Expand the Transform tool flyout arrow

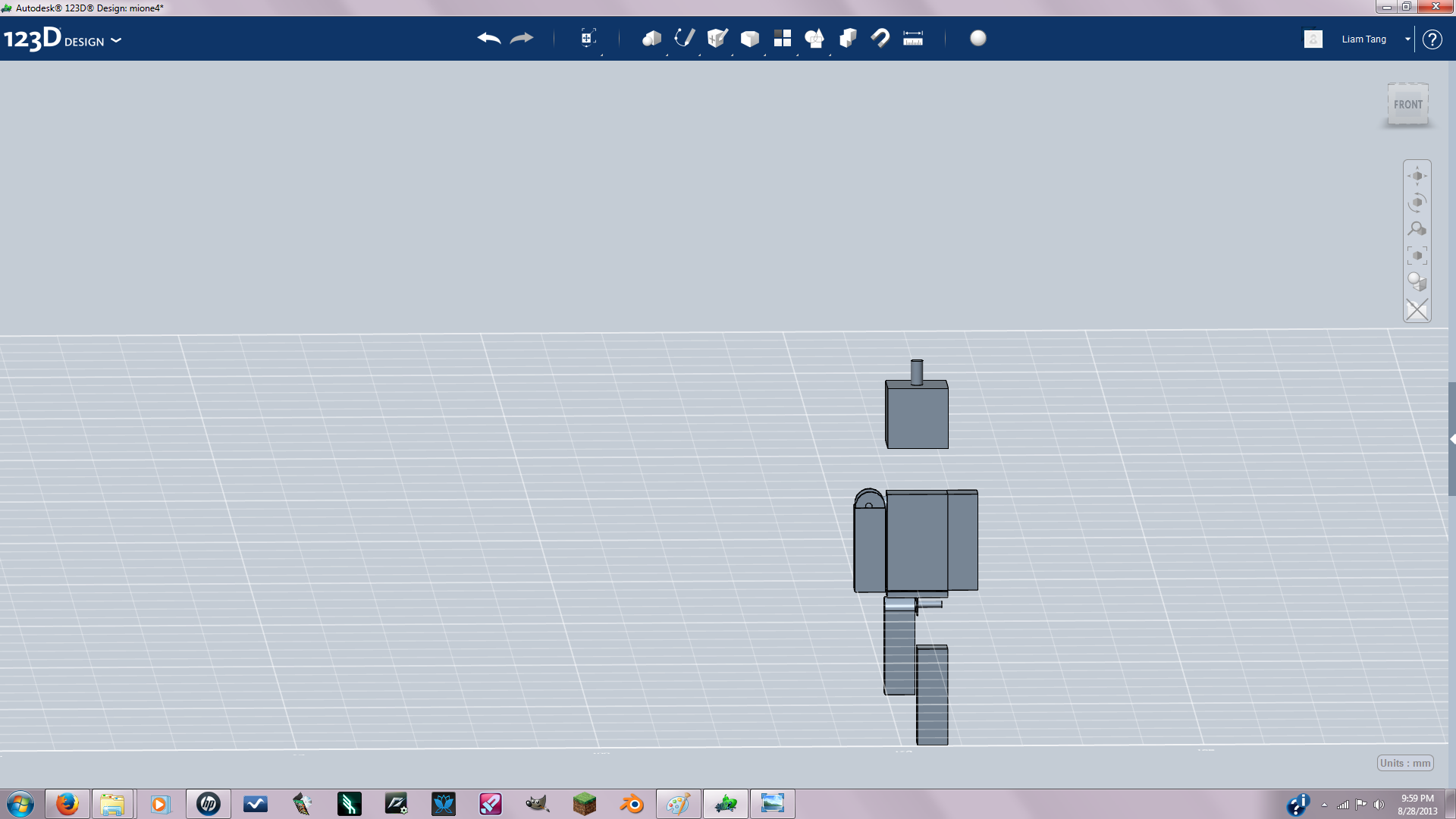pos(602,55)
